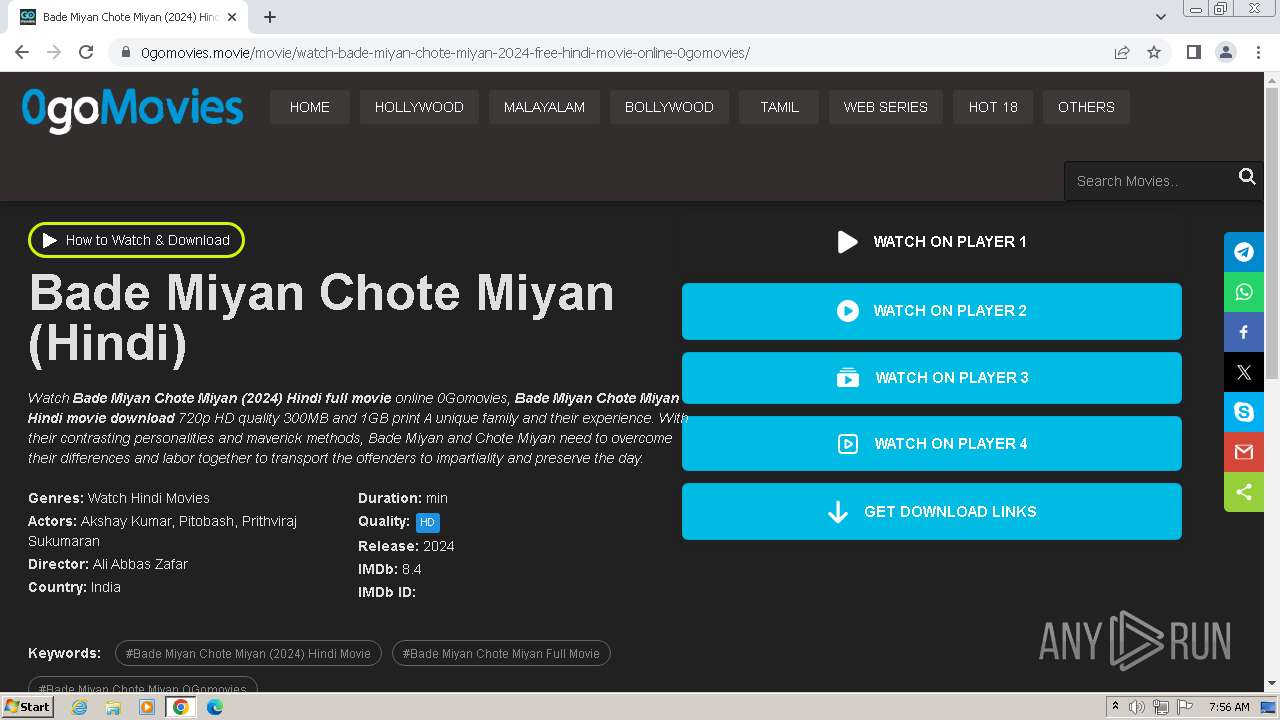Open #Bade Miyan Chote Miyan (2024) Hindi Movie tag
Screen dimensions: 1280x720
[248, 654]
